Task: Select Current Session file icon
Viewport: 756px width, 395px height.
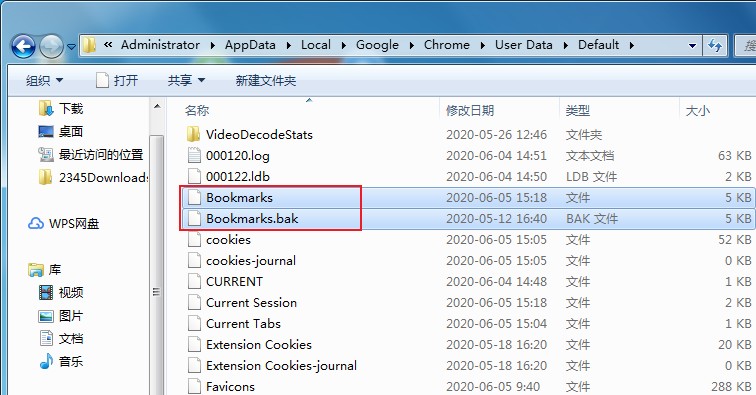Action: (194, 302)
